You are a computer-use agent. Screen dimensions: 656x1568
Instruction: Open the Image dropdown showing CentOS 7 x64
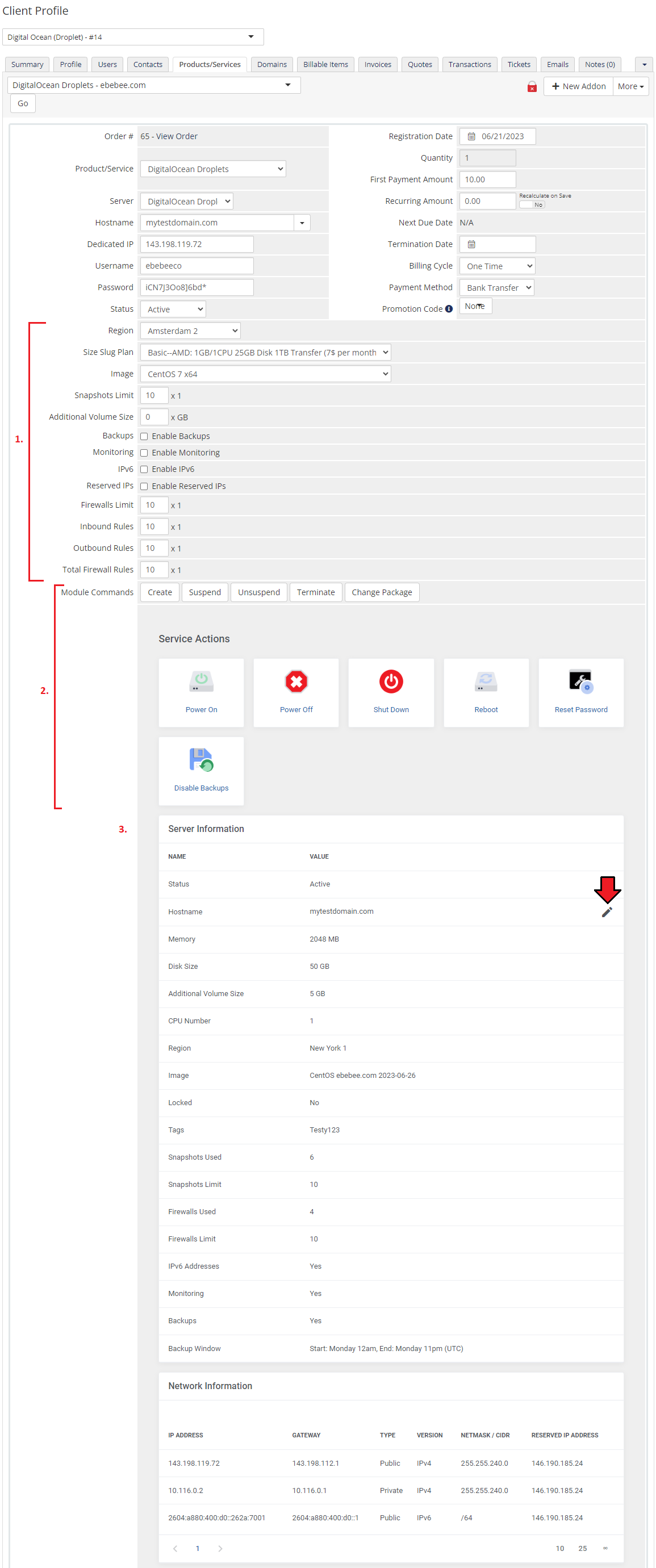tap(265, 374)
